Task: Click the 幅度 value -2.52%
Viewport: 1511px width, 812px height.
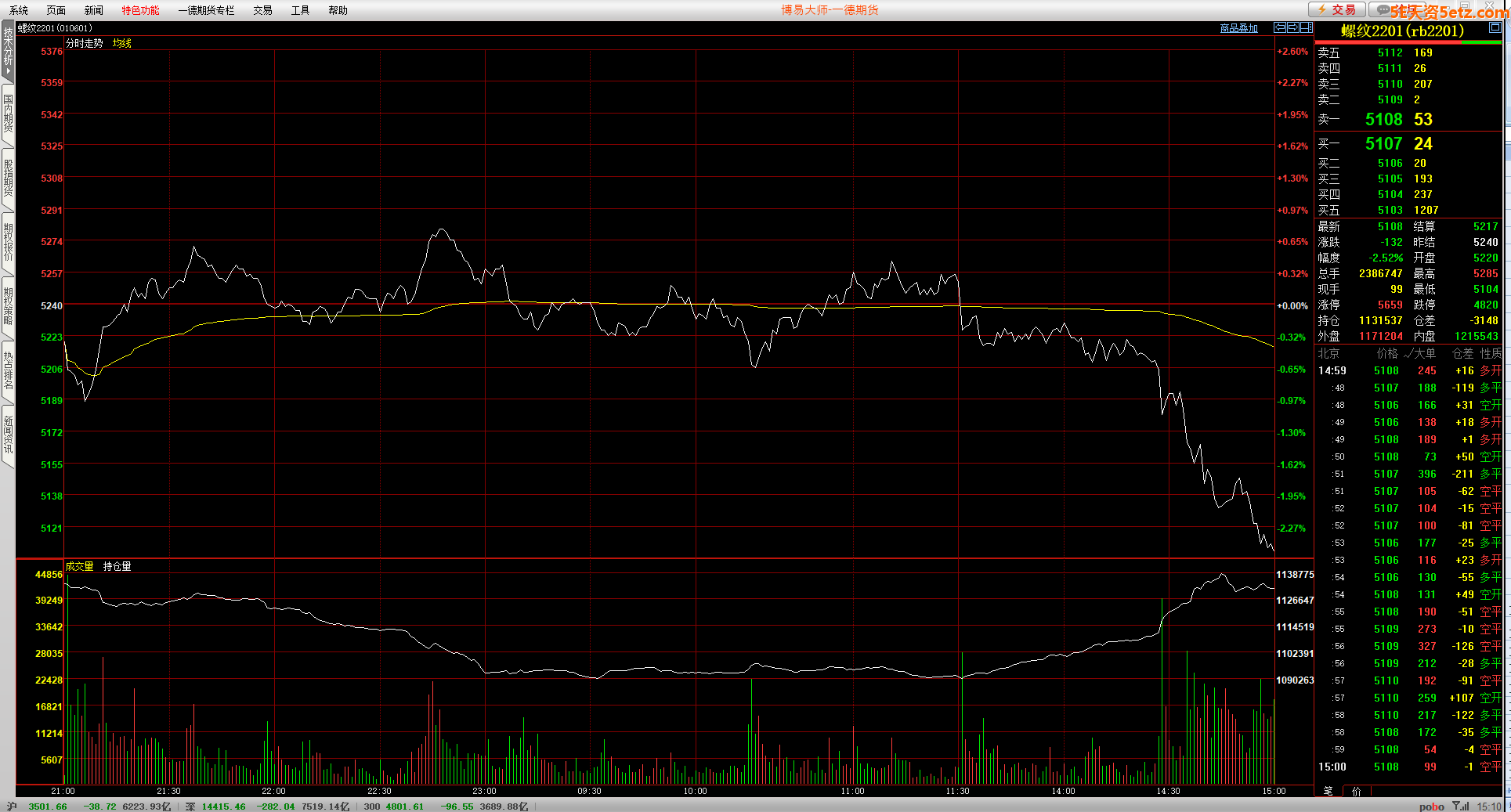Action: 1386,258
